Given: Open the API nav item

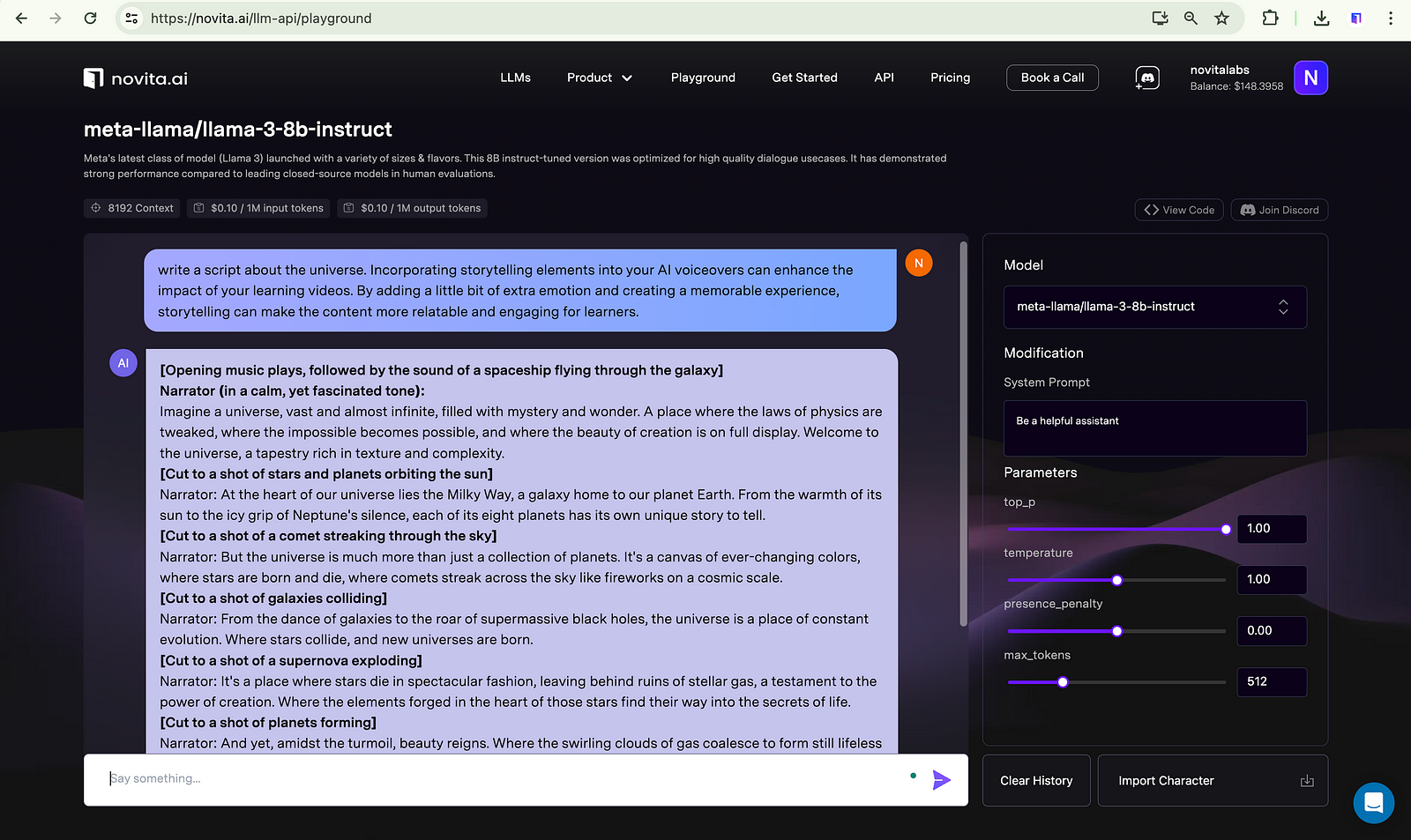Looking at the screenshot, I should (x=884, y=78).
